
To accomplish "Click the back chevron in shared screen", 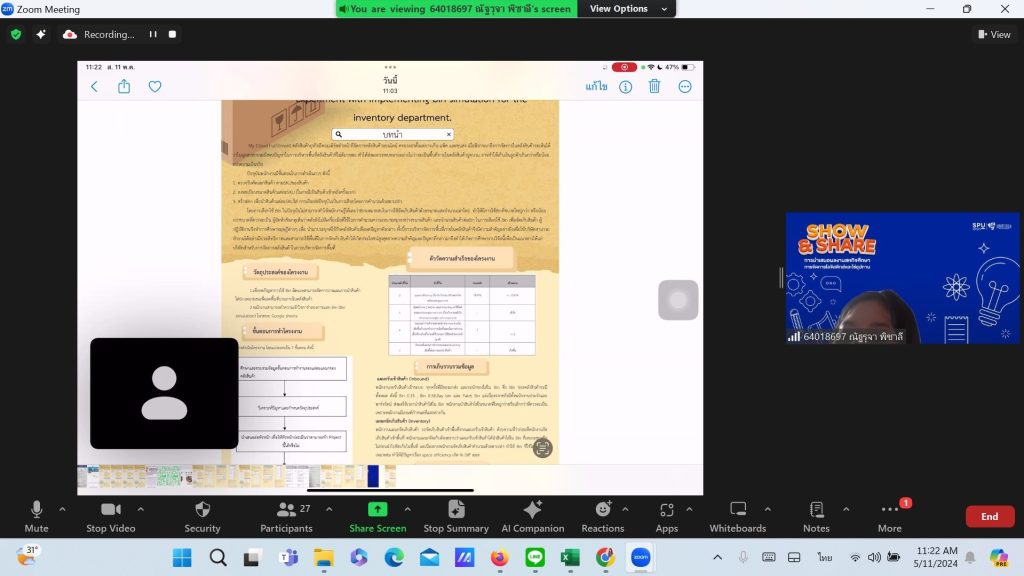I will pos(95,86).
